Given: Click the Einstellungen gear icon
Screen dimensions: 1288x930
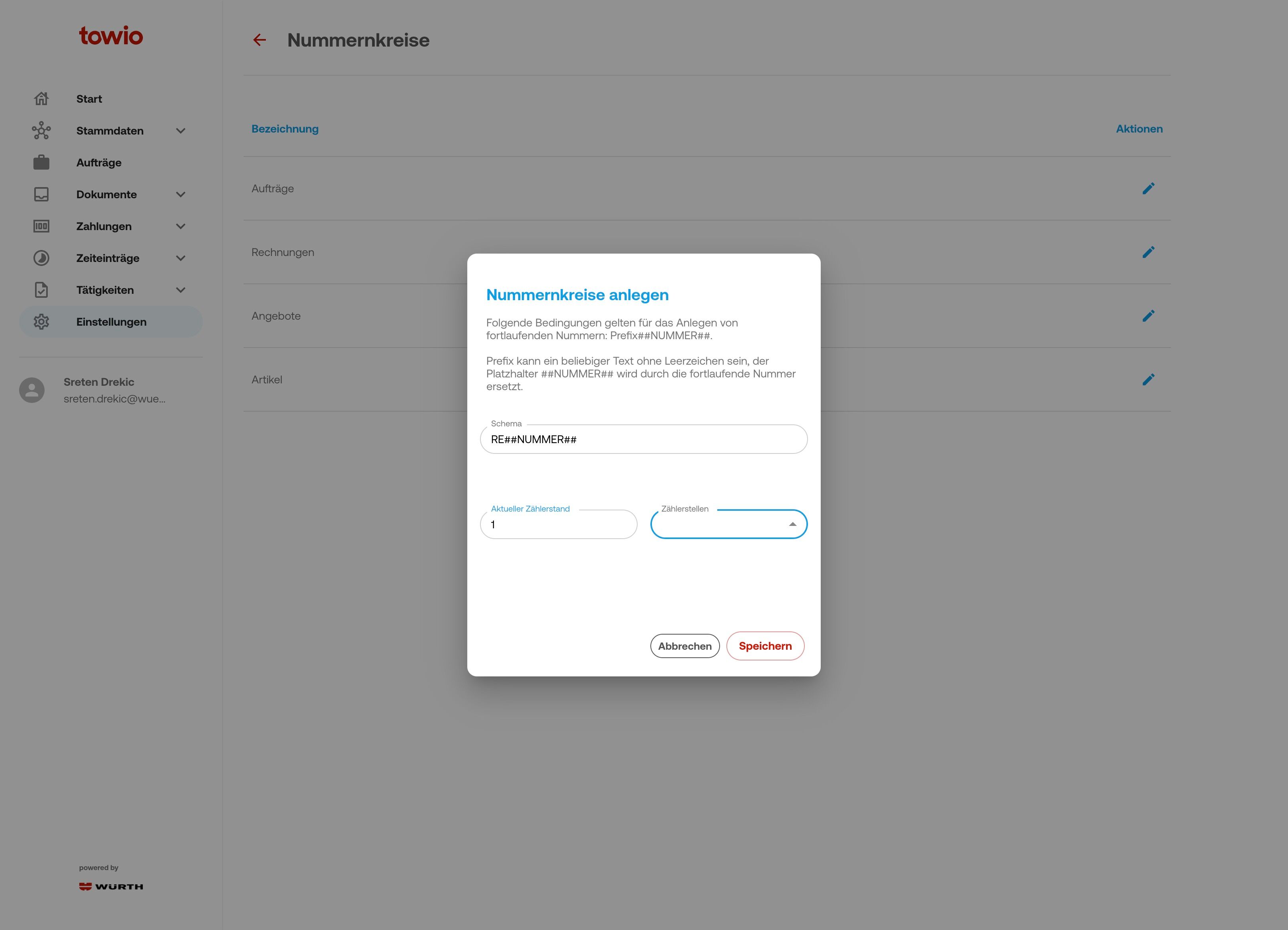Looking at the screenshot, I should tap(41, 322).
